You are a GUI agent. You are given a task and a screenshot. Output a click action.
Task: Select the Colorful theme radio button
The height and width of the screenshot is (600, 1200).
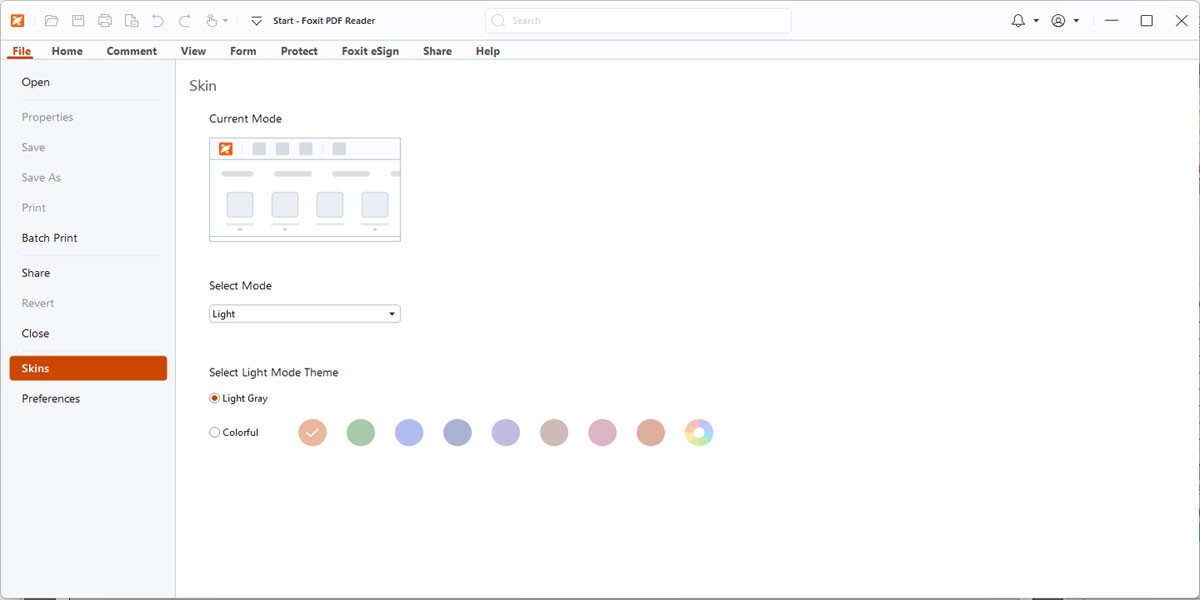(214, 432)
